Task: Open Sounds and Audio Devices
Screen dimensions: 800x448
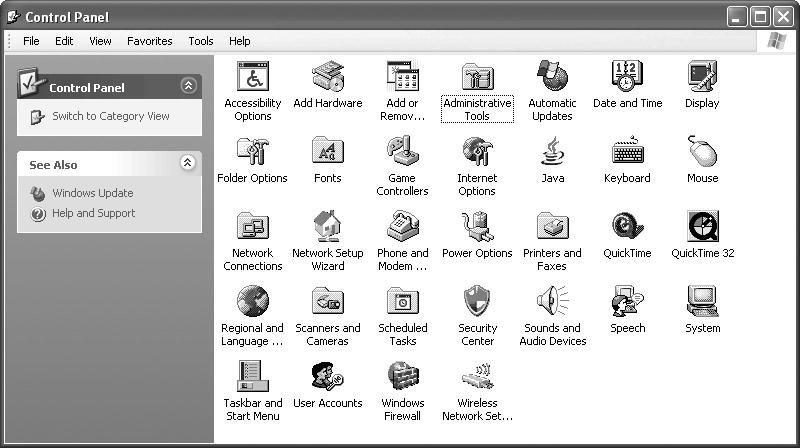Action: coord(552,301)
